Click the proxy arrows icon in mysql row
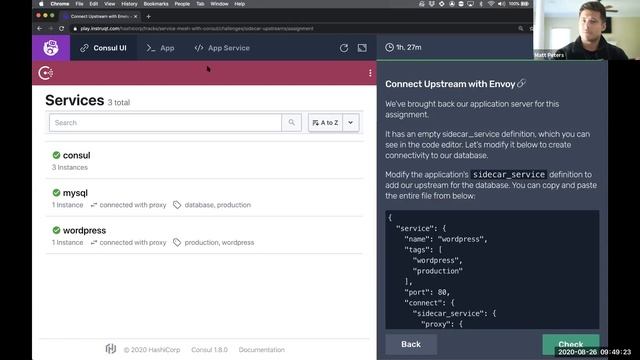 tap(94, 205)
